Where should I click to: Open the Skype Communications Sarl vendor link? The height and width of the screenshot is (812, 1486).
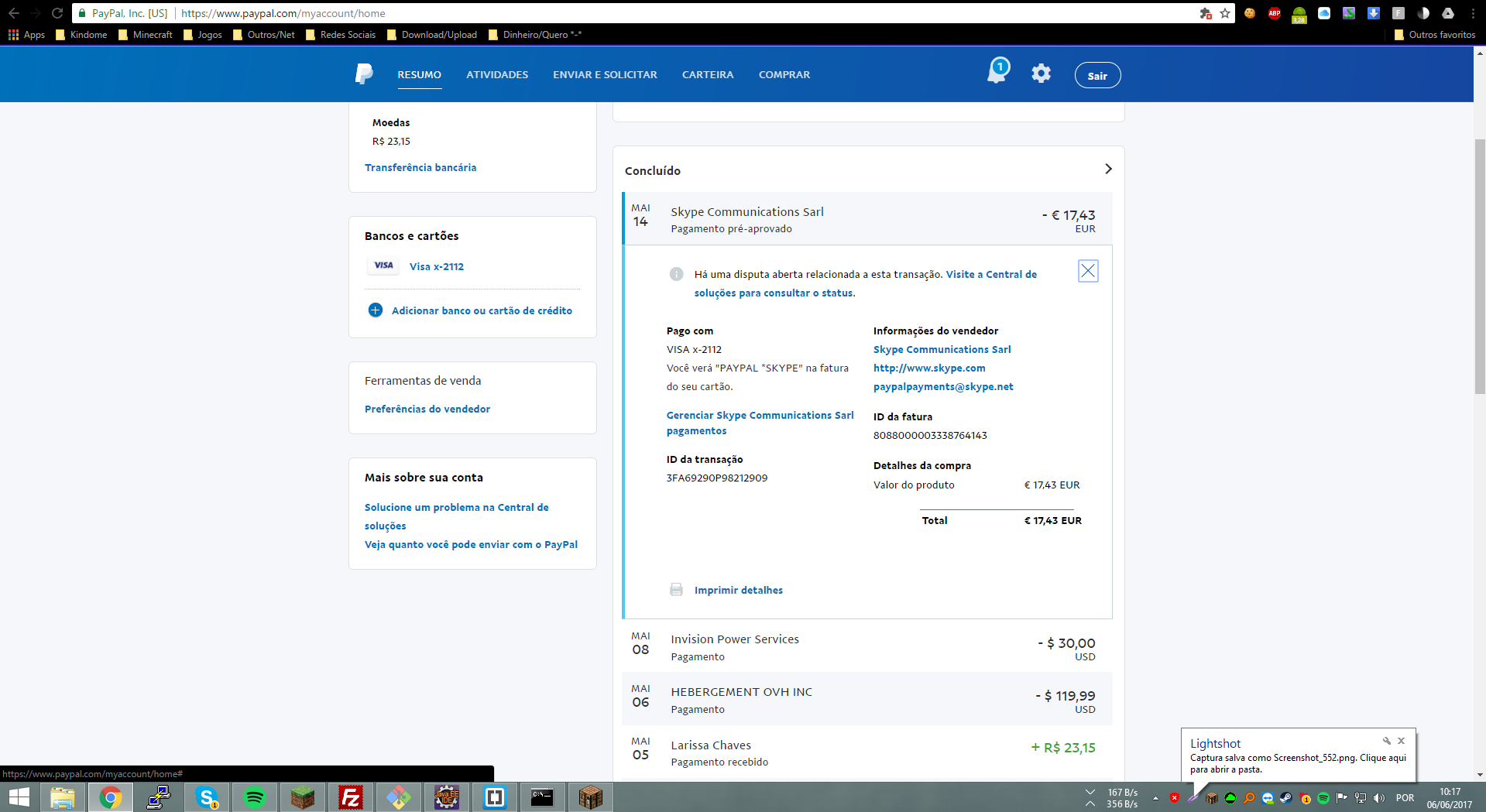pos(942,349)
